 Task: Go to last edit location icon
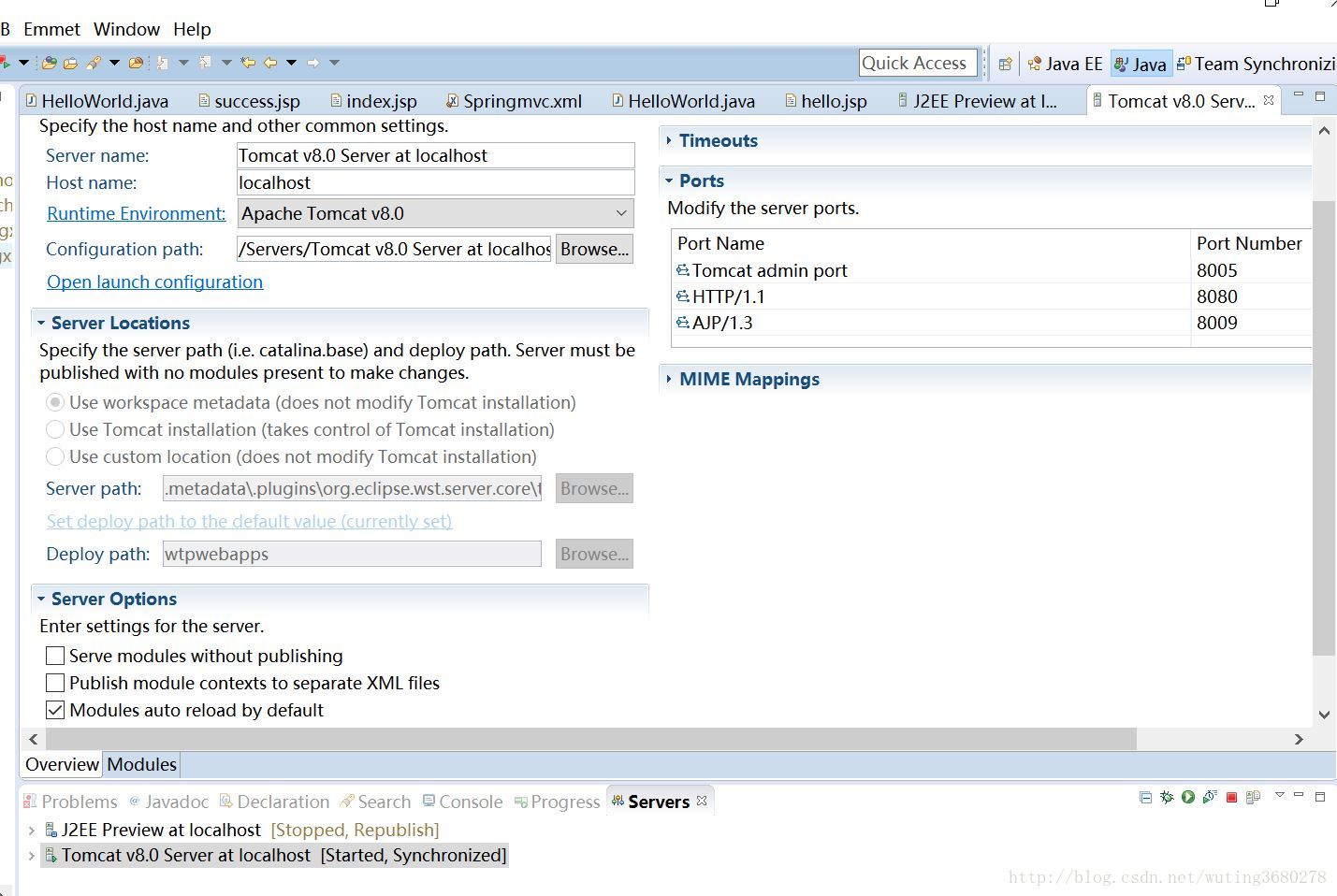coord(248,63)
